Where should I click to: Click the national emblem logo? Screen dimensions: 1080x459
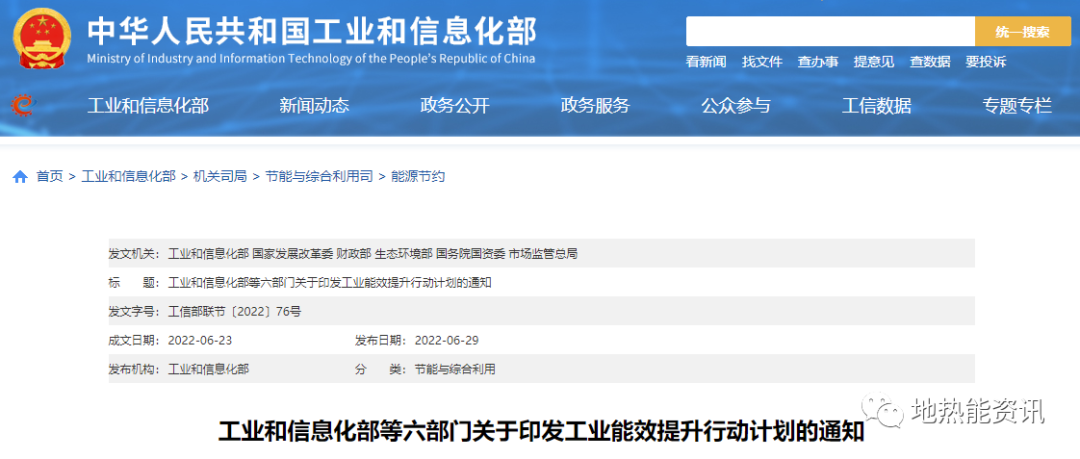tap(42, 38)
